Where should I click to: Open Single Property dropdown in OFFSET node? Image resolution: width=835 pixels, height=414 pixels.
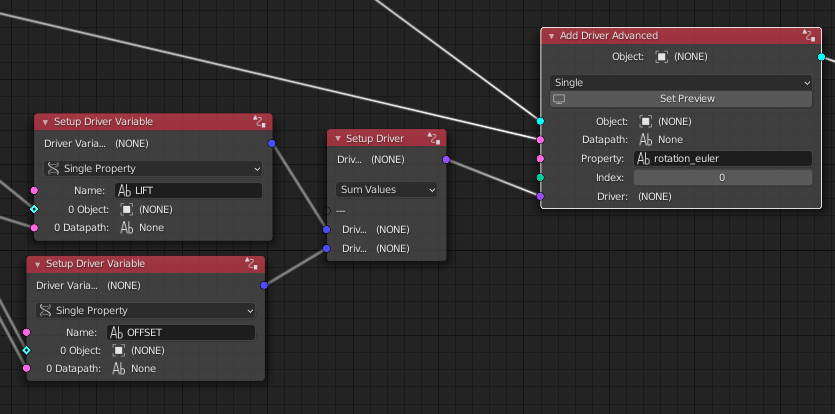[x=145, y=311]
